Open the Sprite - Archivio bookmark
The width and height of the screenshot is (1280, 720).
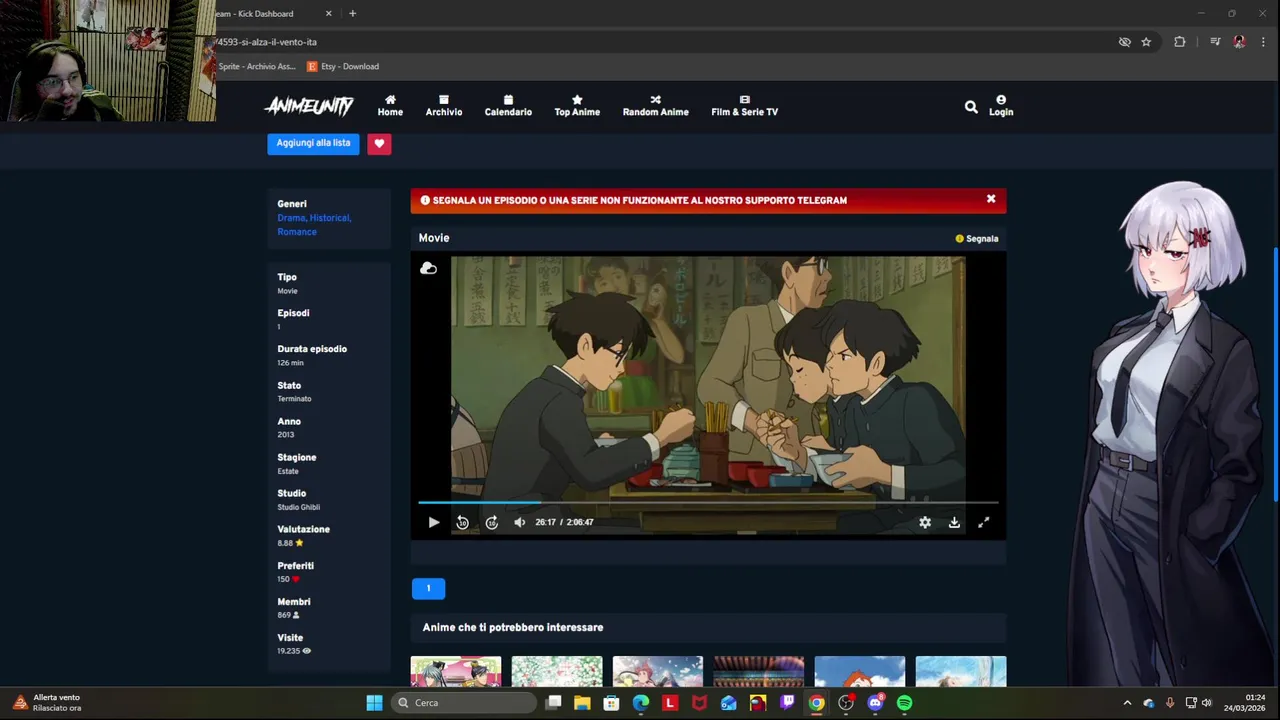coord(256,67)
